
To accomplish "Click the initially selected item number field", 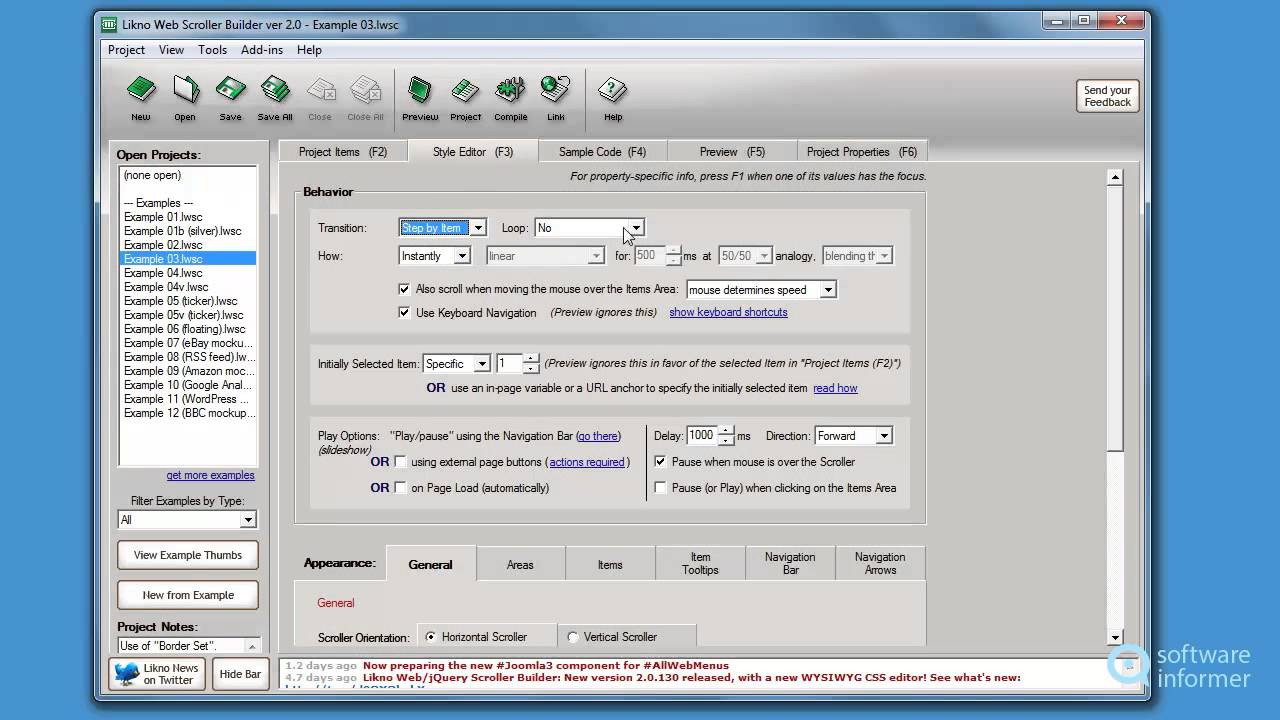I will pos(509,364).
